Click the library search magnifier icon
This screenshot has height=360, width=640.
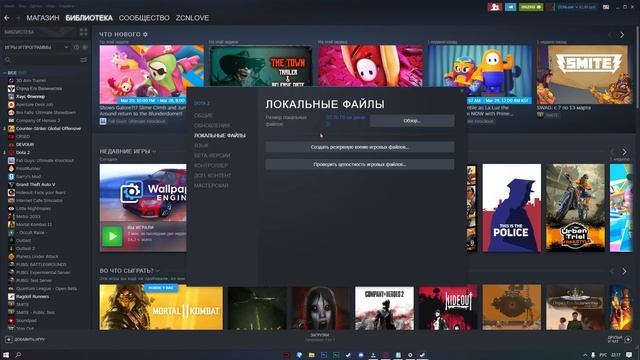coord(7,60)
